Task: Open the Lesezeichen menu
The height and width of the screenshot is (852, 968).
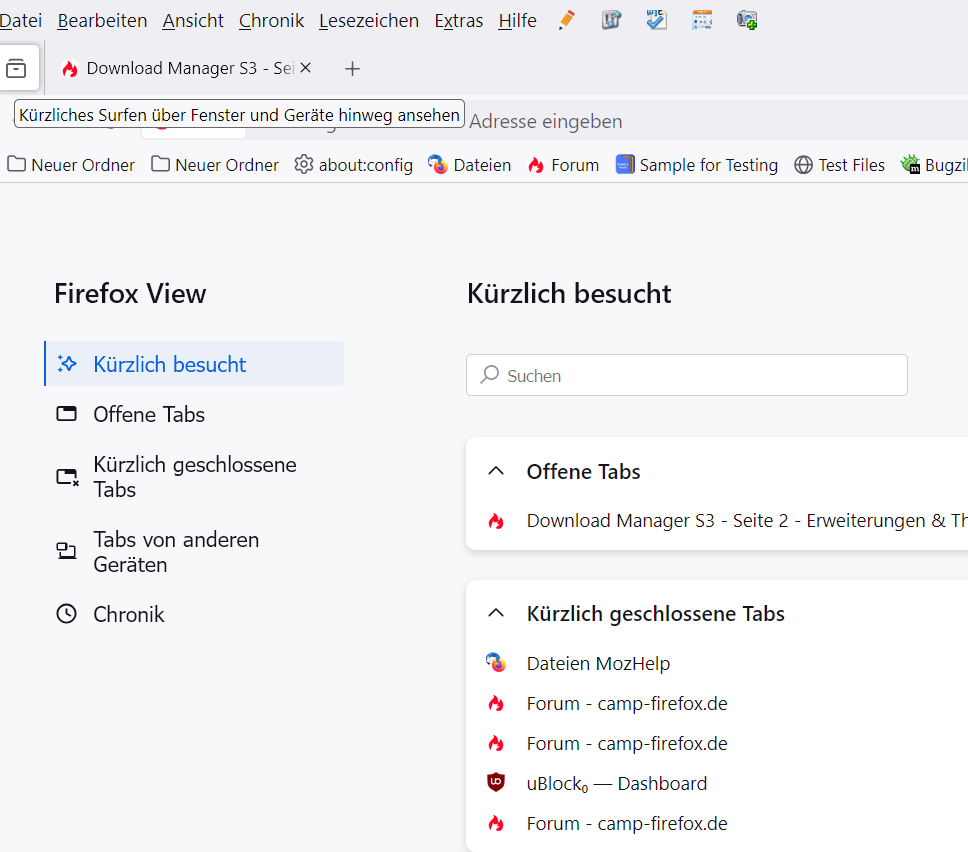Action: click(369, 20)
